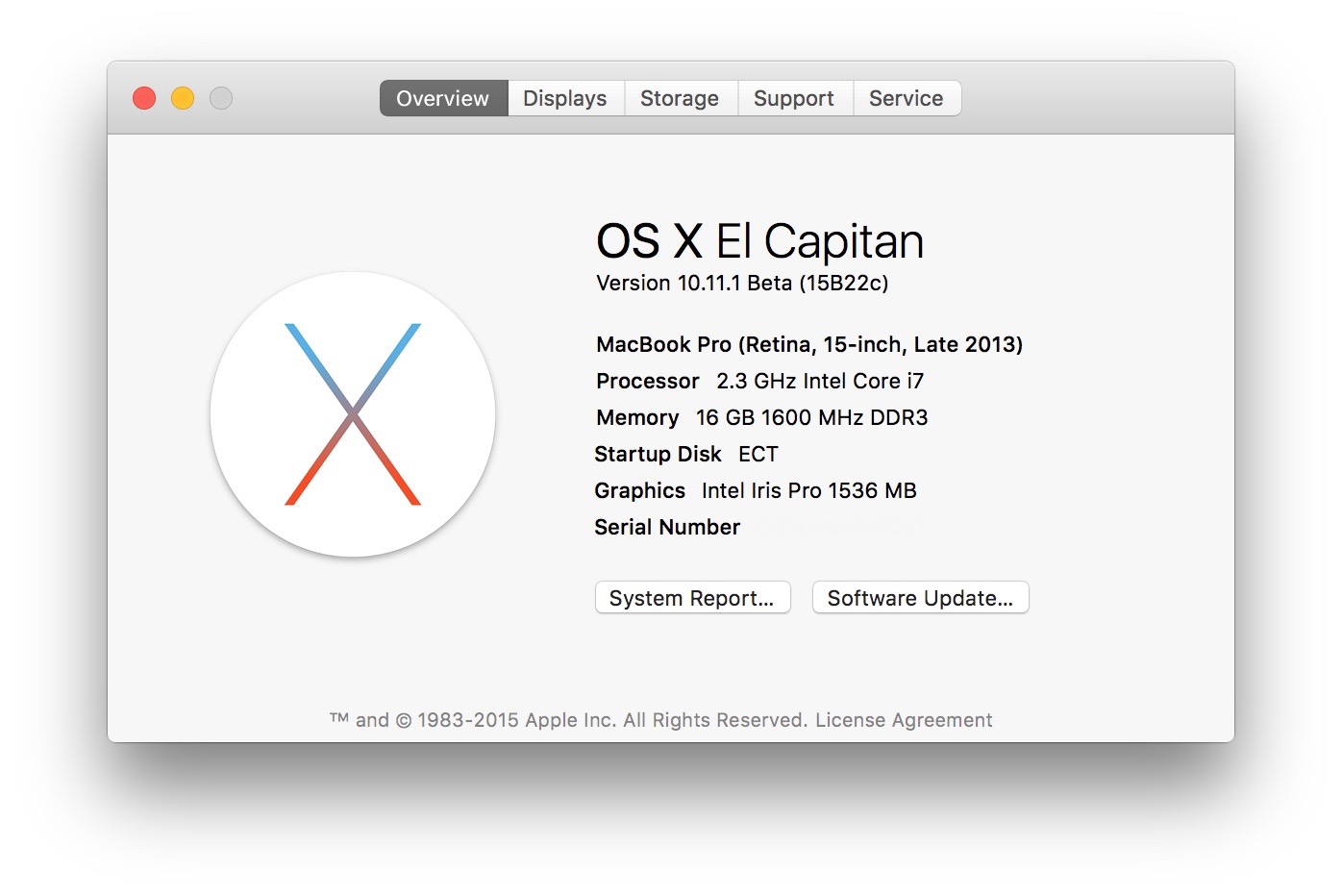This screenshot has width=1342, height=896.
Task: Click the MacBook Pro model line
Action: 809,344
